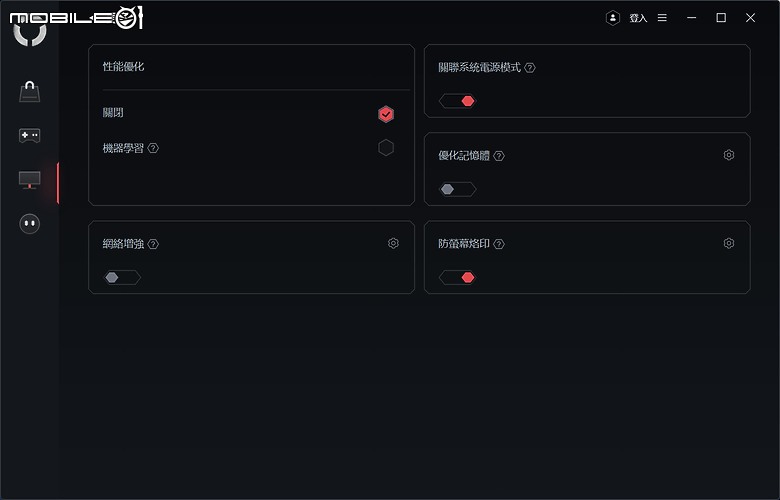Click the 關聯系統電源模式 card title

tap(479, 68)
